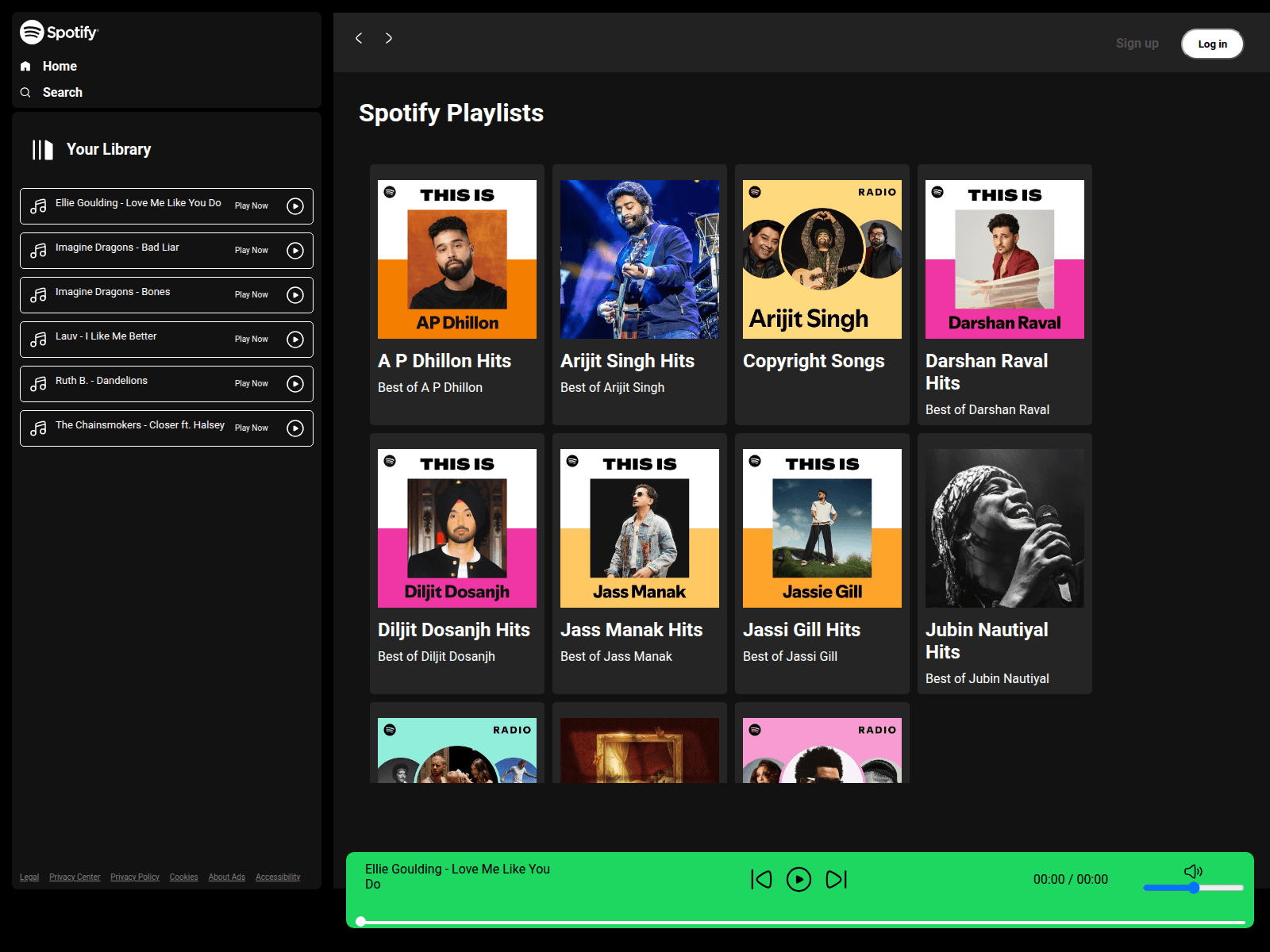Image resolution: width=1270 pixels, height=952 pixels.
Task: Click music note icon beside Dandelions
Action: (38, 384)
